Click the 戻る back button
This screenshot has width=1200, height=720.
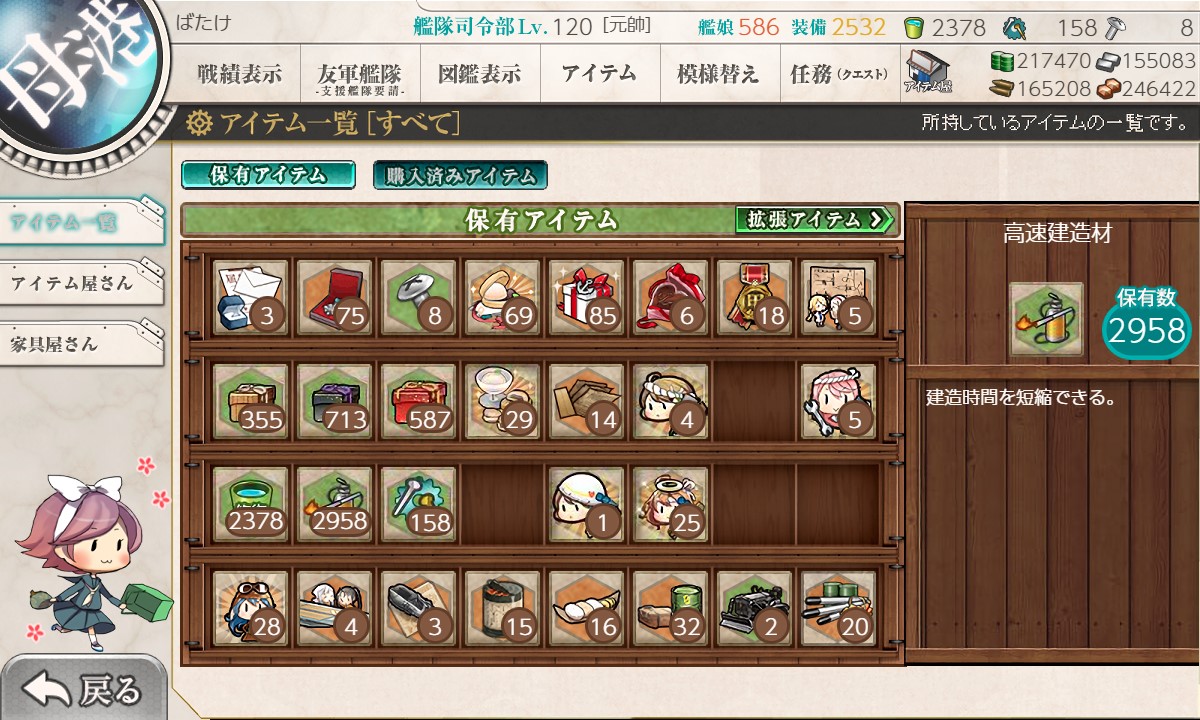click(x=84, y=689)
